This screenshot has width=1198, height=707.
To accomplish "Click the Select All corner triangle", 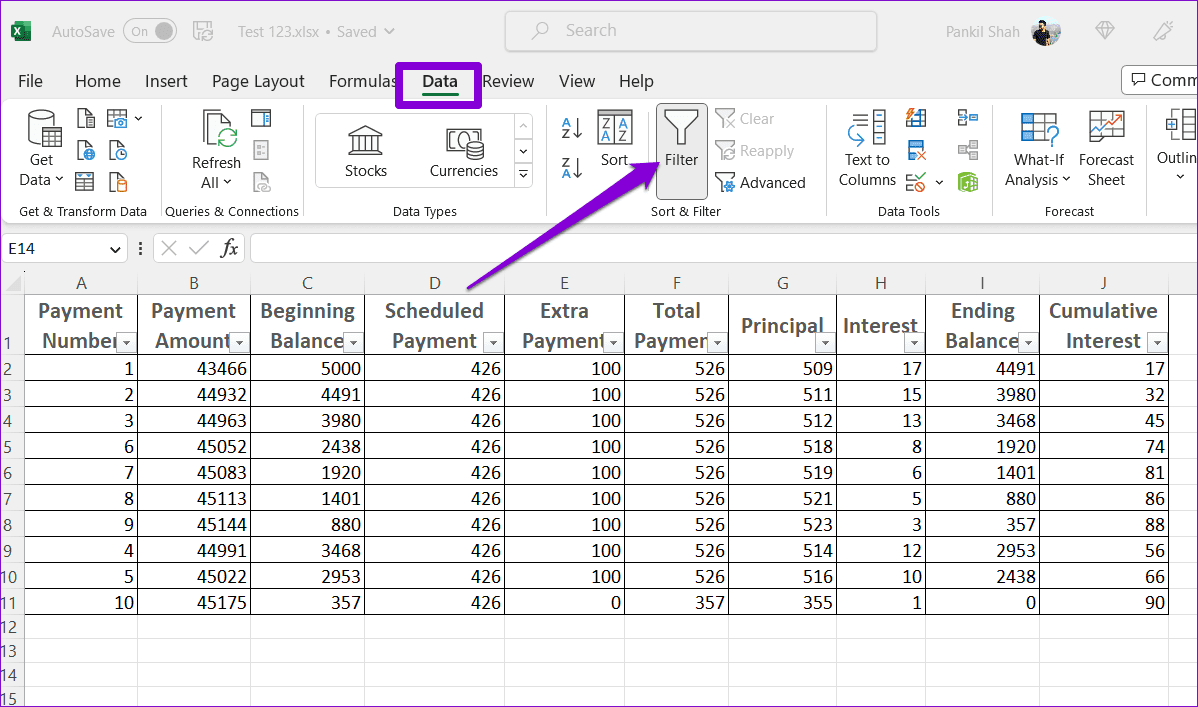I will click(x=13, y=284).
